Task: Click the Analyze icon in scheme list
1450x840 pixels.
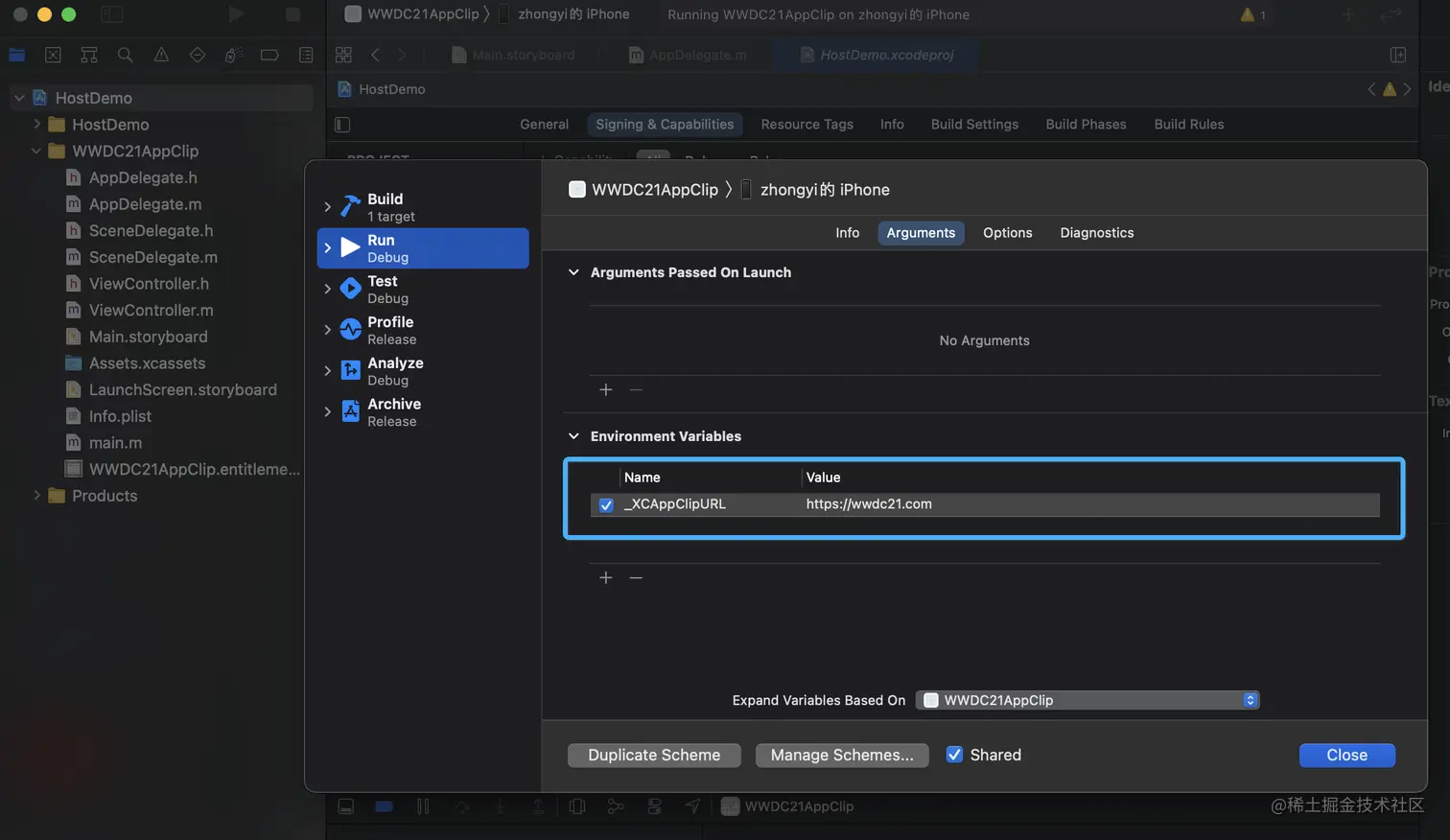Action: click(350, 370)
